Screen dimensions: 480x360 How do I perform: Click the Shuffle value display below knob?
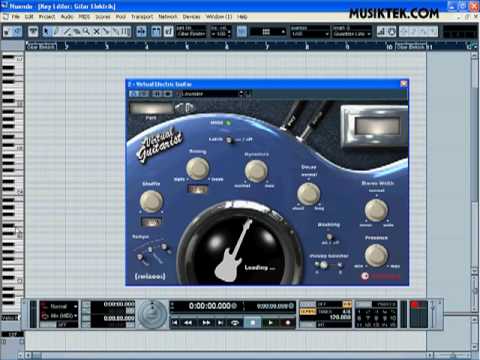tap(151, 222)
